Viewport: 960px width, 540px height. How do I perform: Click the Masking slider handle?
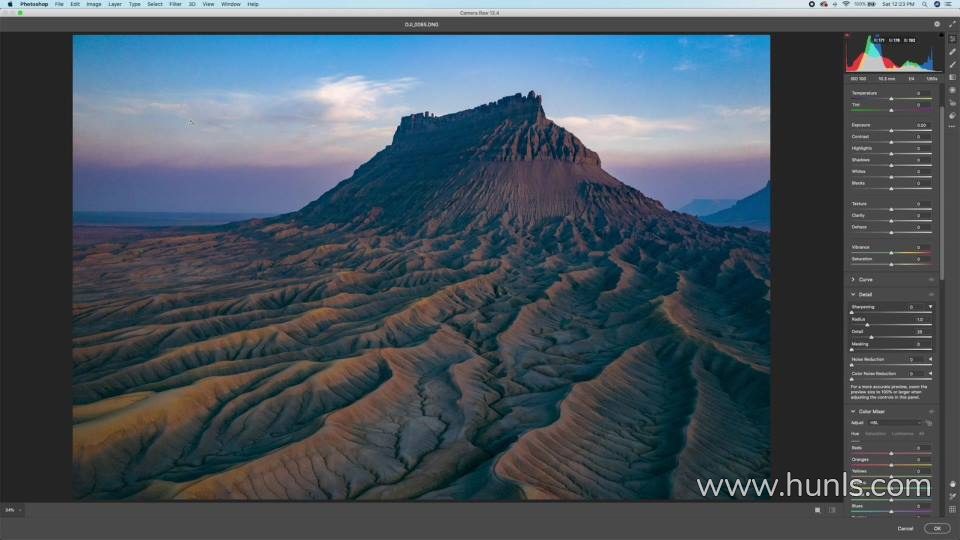tap(852, 350)
